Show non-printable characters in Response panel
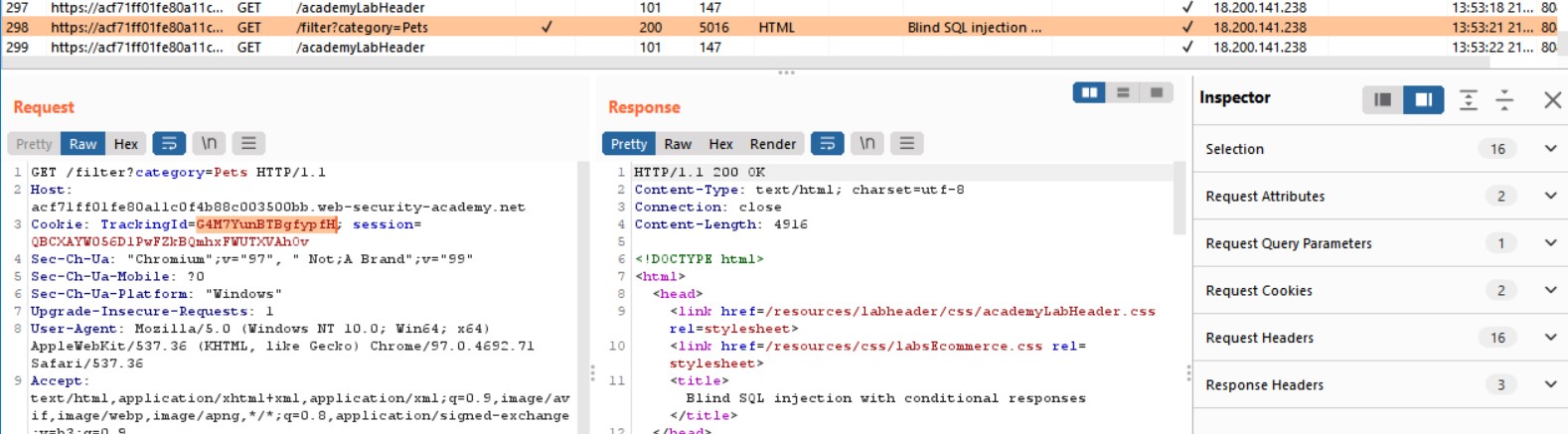 [866, 144]
